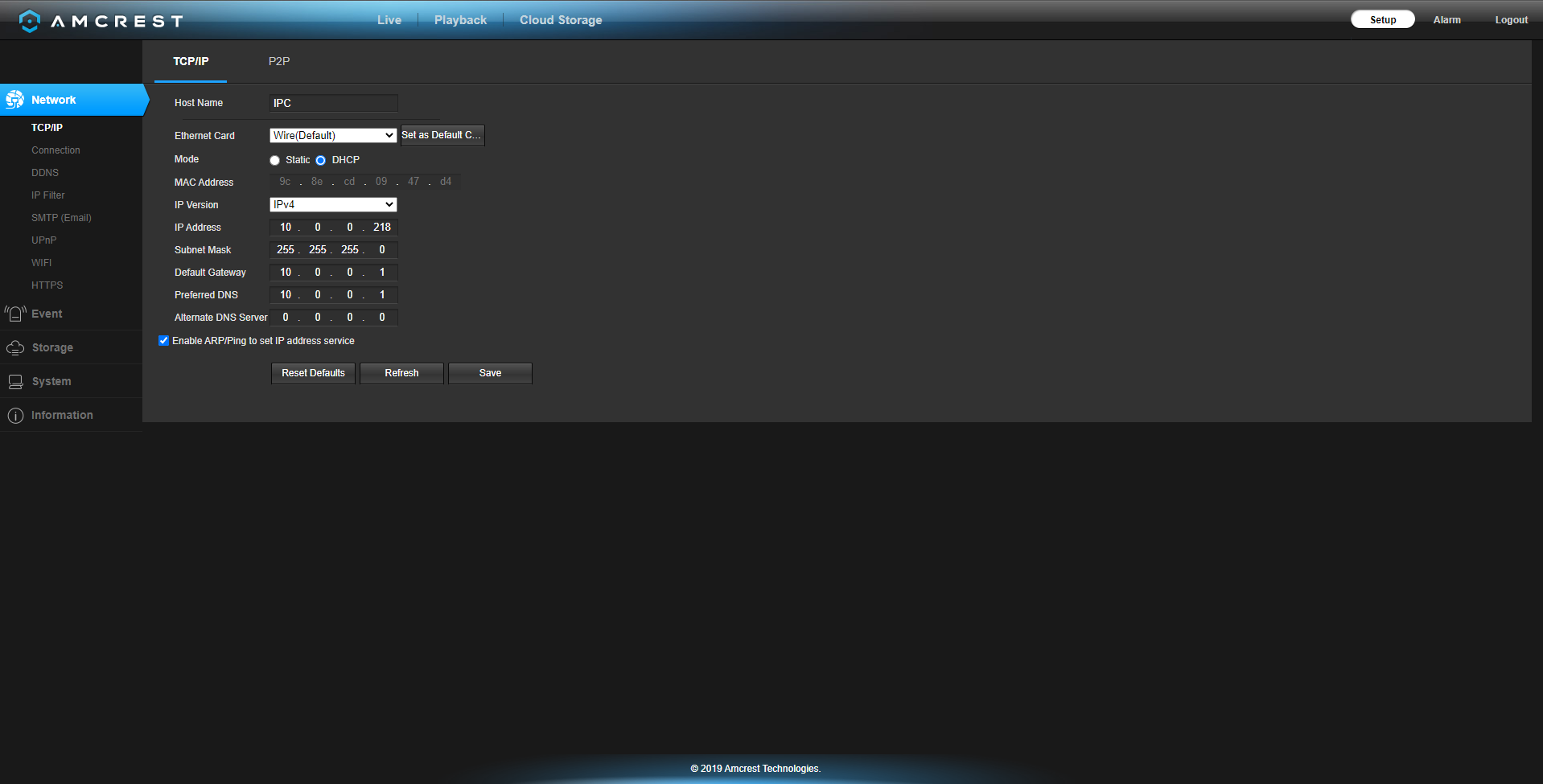Click the Alarm link
This screenshot has height=784, width=1543.
1446,20
